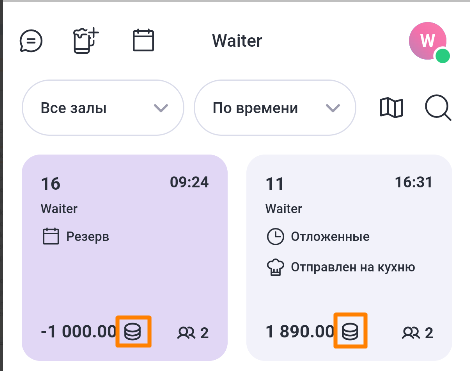Open the table 16 reservation card
Image resolution: width=470 pixels, height=371 pixels.
point(125,258)
